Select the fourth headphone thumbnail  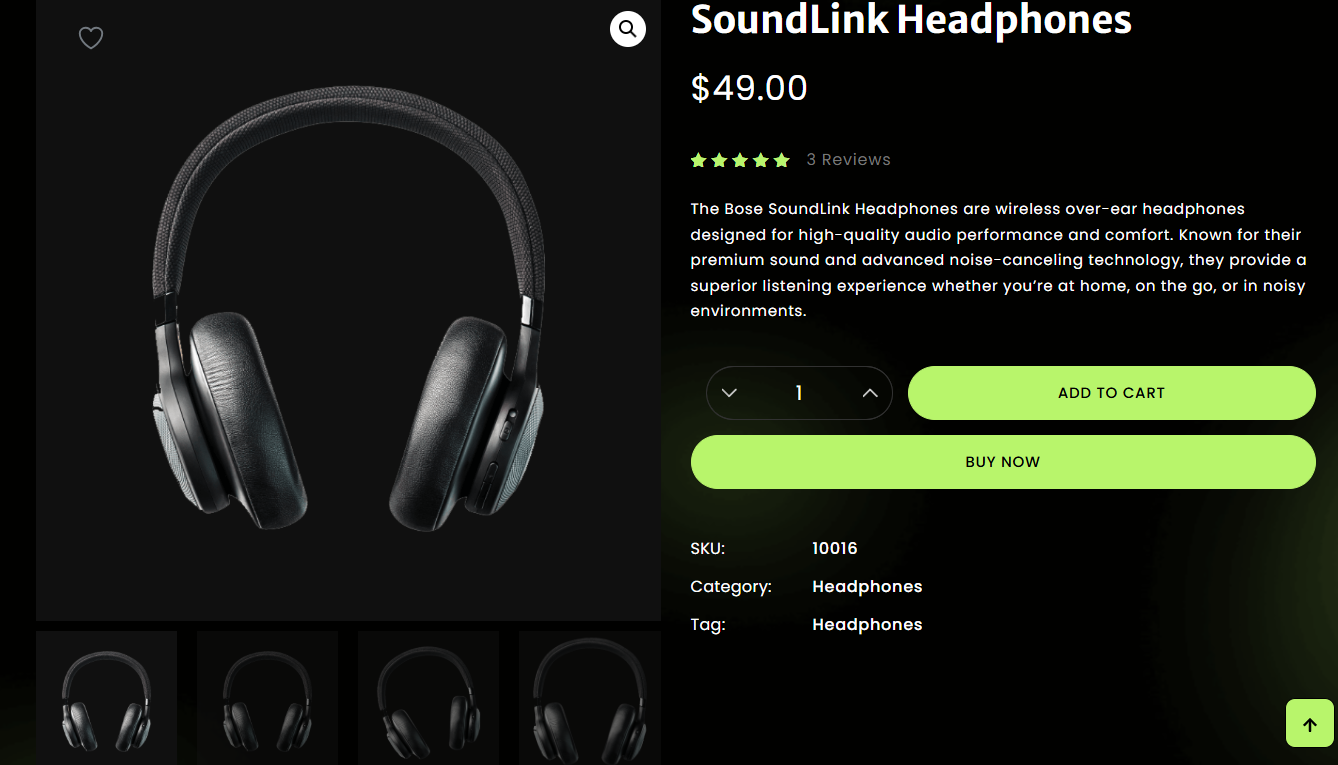tap(589, 698)
